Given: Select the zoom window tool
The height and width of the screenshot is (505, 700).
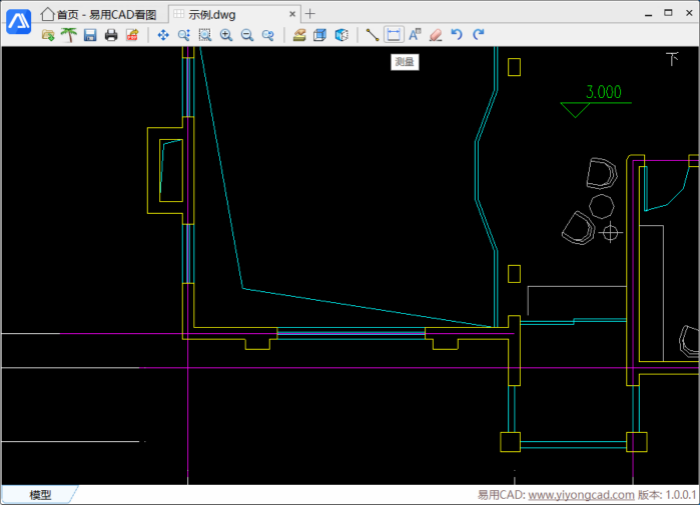Looking at the screenshot, I should click(205, 35).
